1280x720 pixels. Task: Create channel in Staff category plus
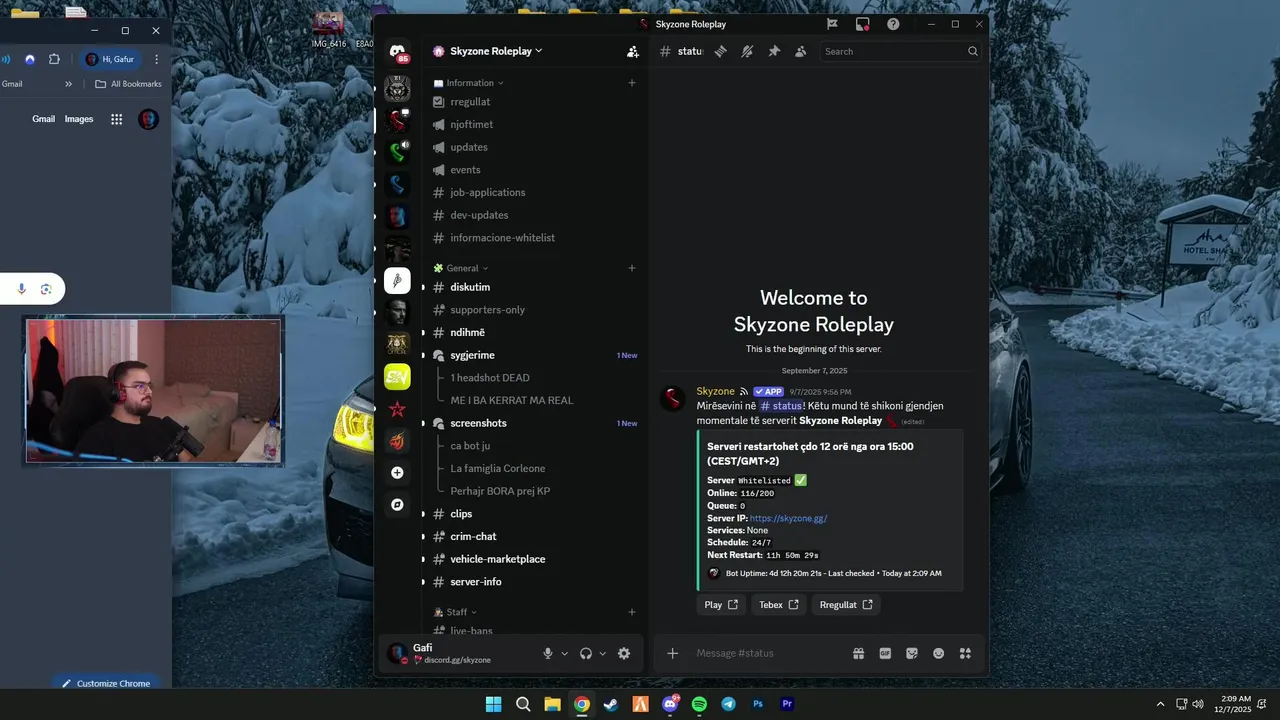tap(632, 612)
